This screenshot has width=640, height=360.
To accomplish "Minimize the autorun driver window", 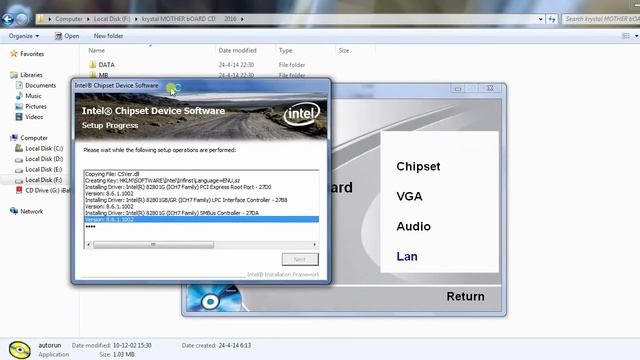I will pos(458,89).
